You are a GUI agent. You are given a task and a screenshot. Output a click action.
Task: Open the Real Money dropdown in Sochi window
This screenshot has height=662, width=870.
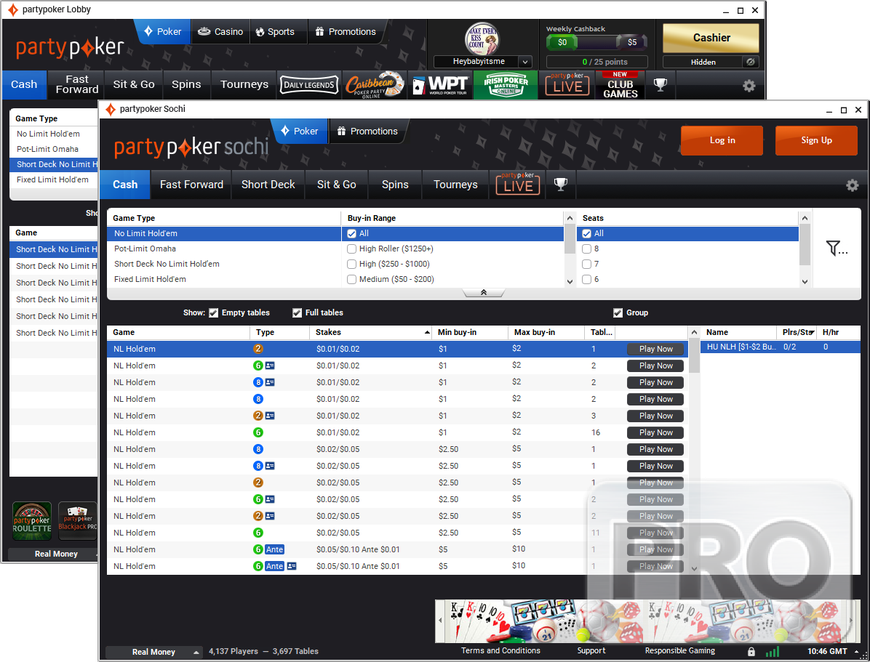(153, 652)
